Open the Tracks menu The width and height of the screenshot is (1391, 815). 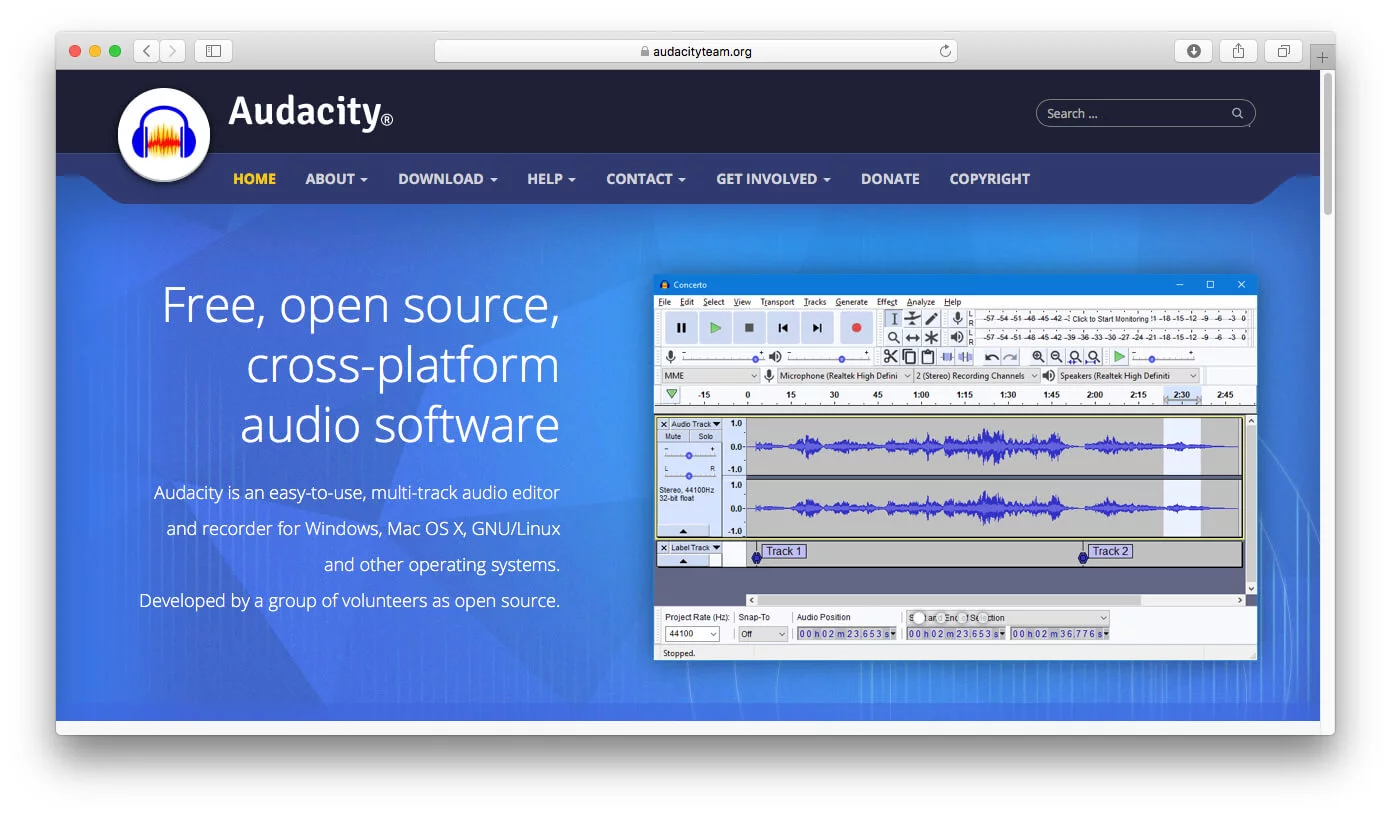[815, 302]
